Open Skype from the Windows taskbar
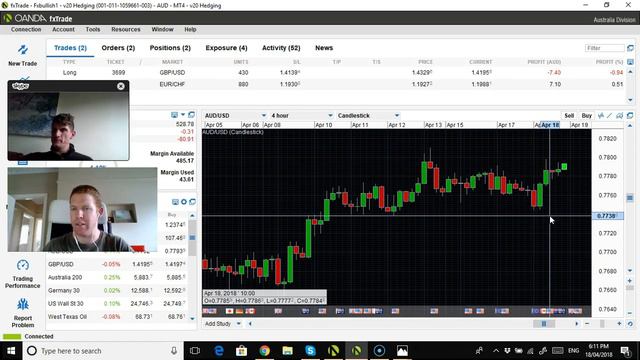This screenshot has height=360, width=640. click(310, 351)
